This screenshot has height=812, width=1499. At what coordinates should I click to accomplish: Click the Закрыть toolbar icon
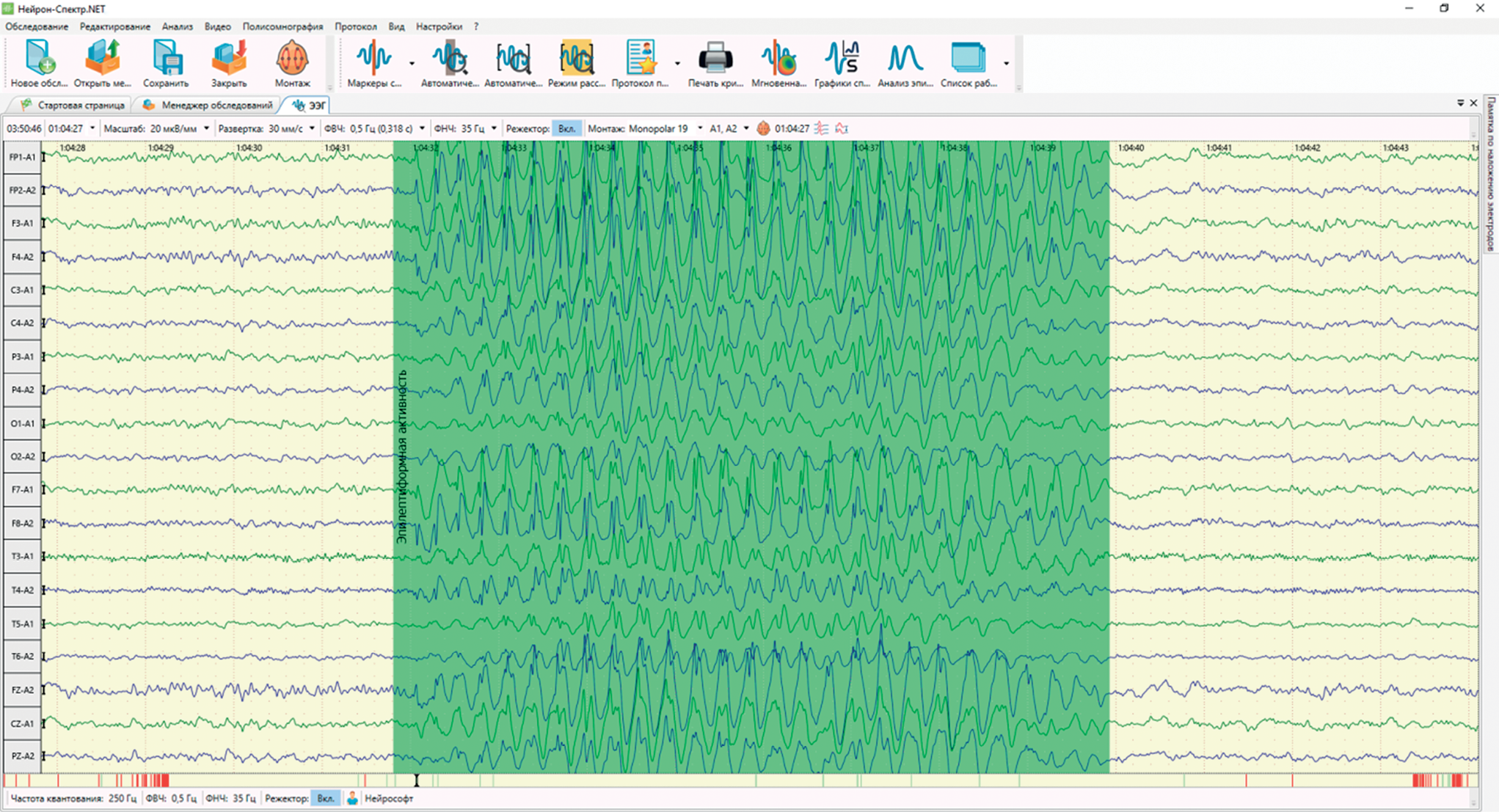click(x=229, y=58)
